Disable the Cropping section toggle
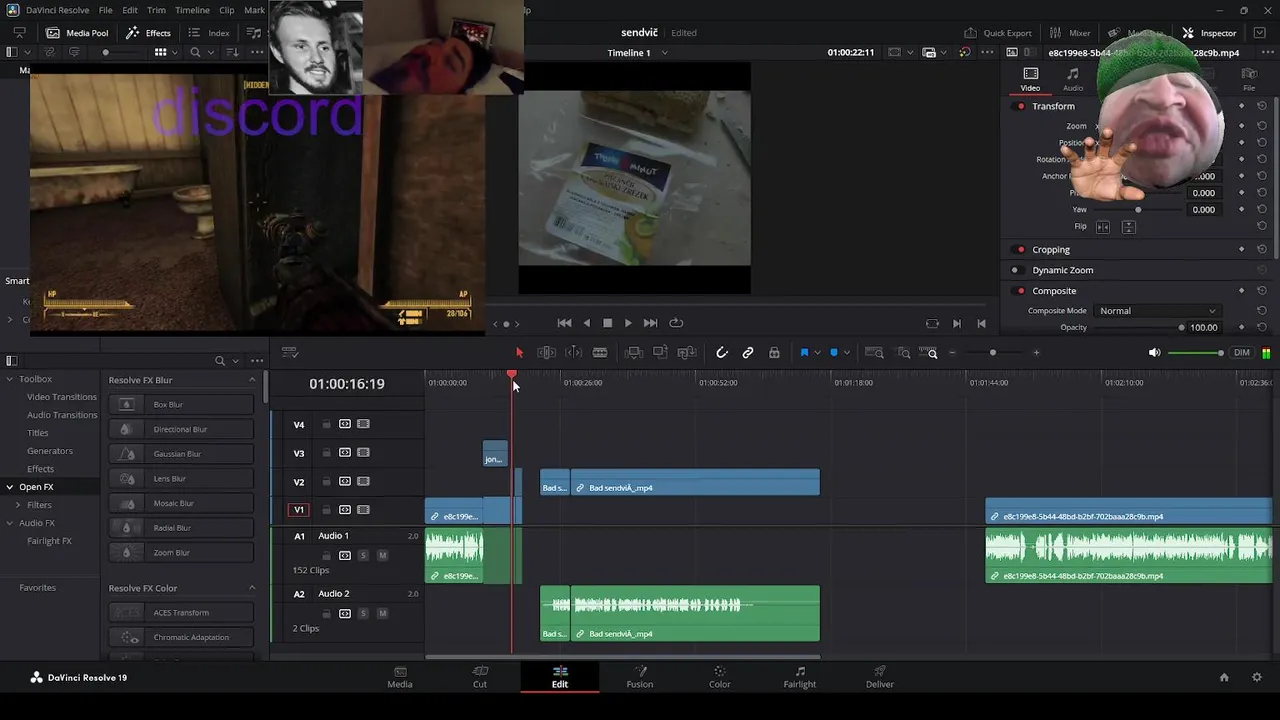The height and width of the screenshot is (720, 1280). click(x=1020, y=249)
